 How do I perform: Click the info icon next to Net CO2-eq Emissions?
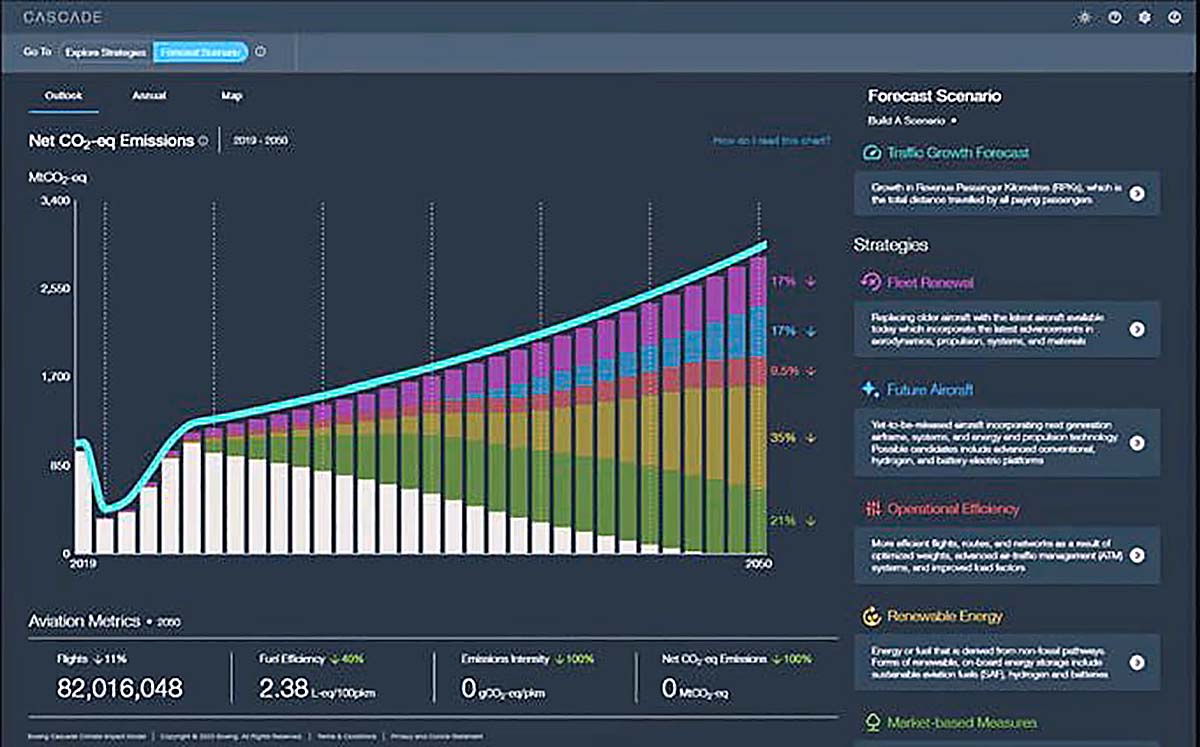pos(204,141)
